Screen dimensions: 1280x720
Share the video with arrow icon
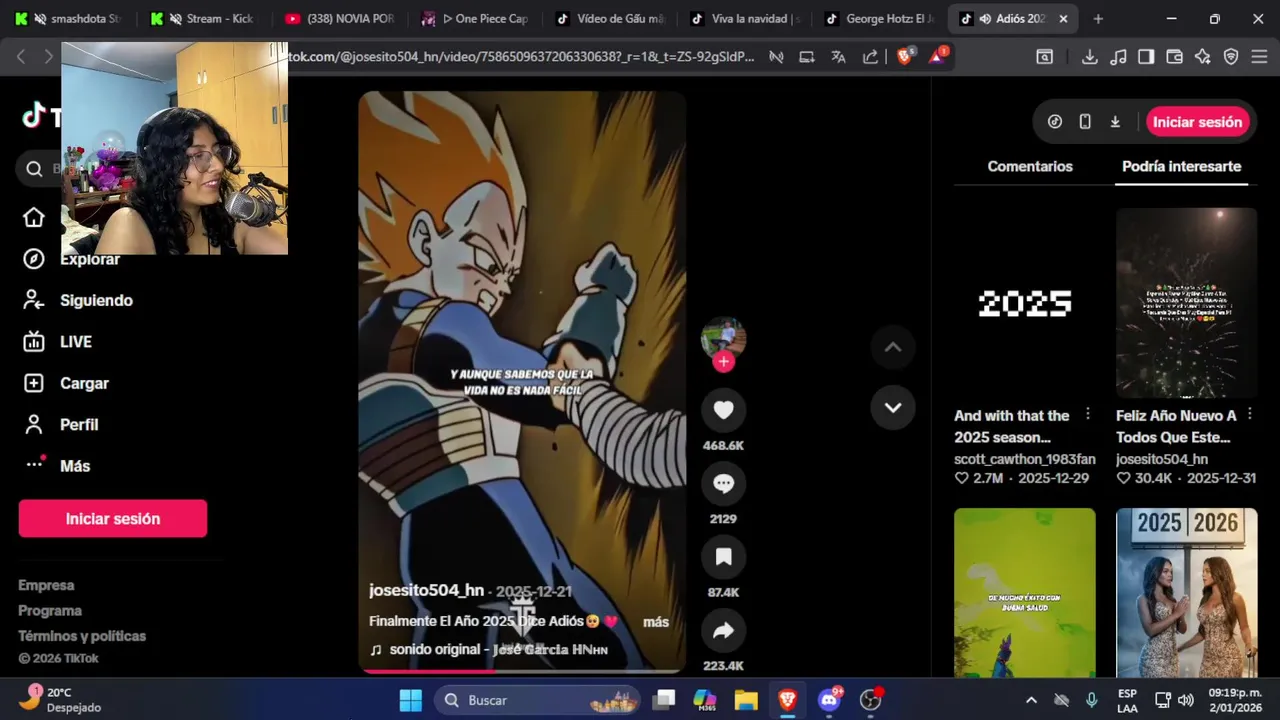click(x=723, y=631)
